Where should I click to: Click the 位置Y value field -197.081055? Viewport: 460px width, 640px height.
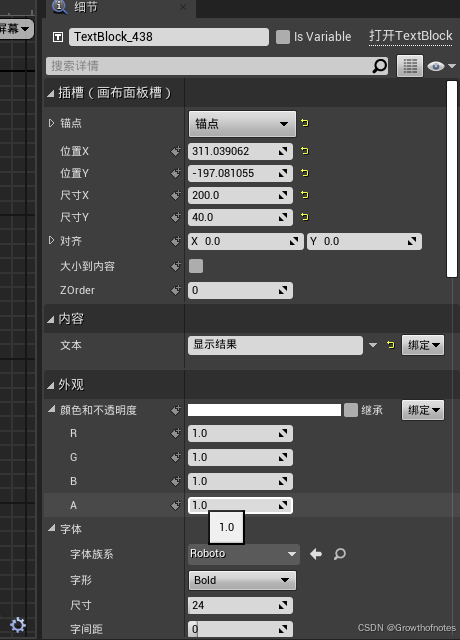point(240,173)
